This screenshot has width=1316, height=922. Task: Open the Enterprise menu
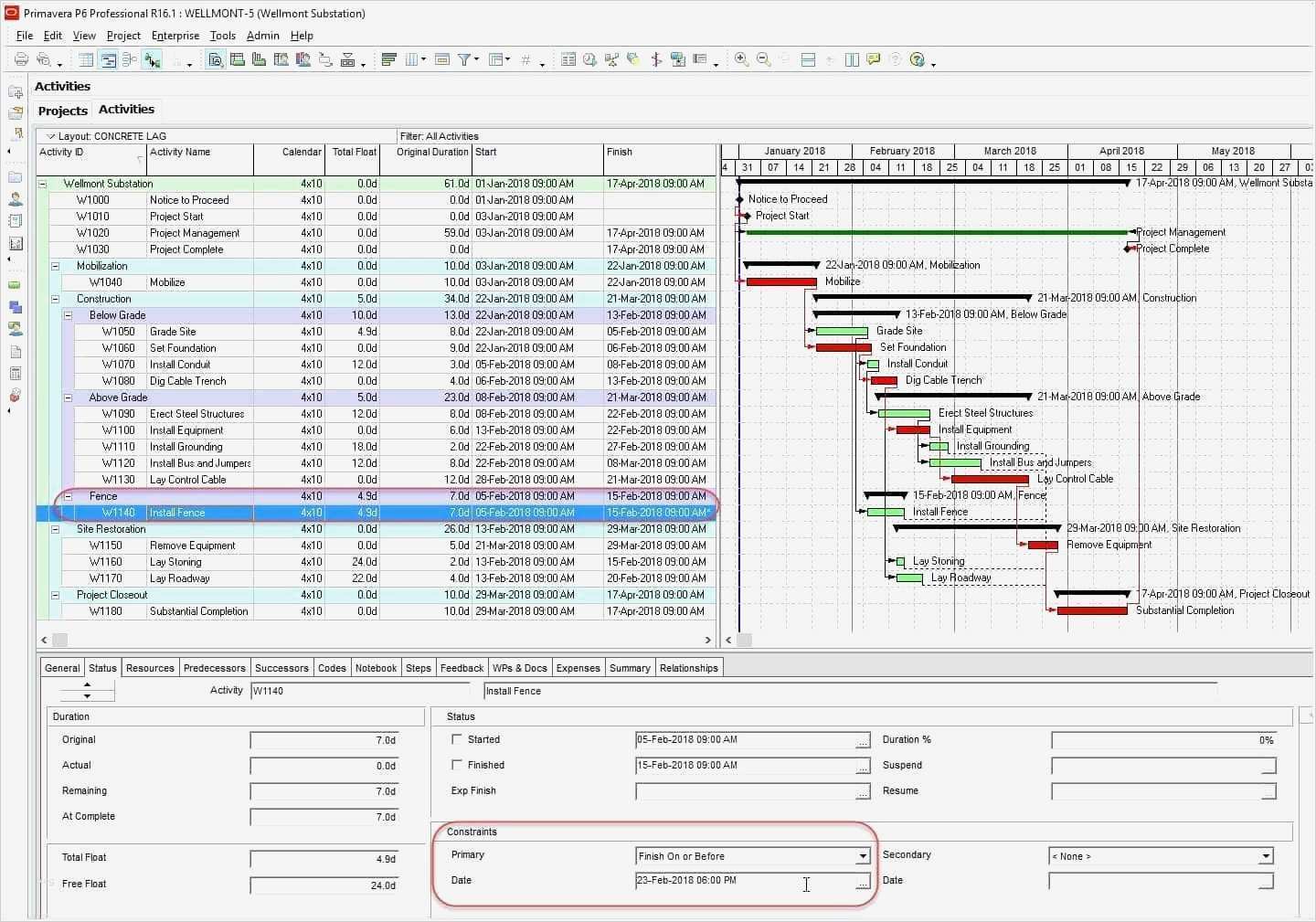(x=175, y=36)
